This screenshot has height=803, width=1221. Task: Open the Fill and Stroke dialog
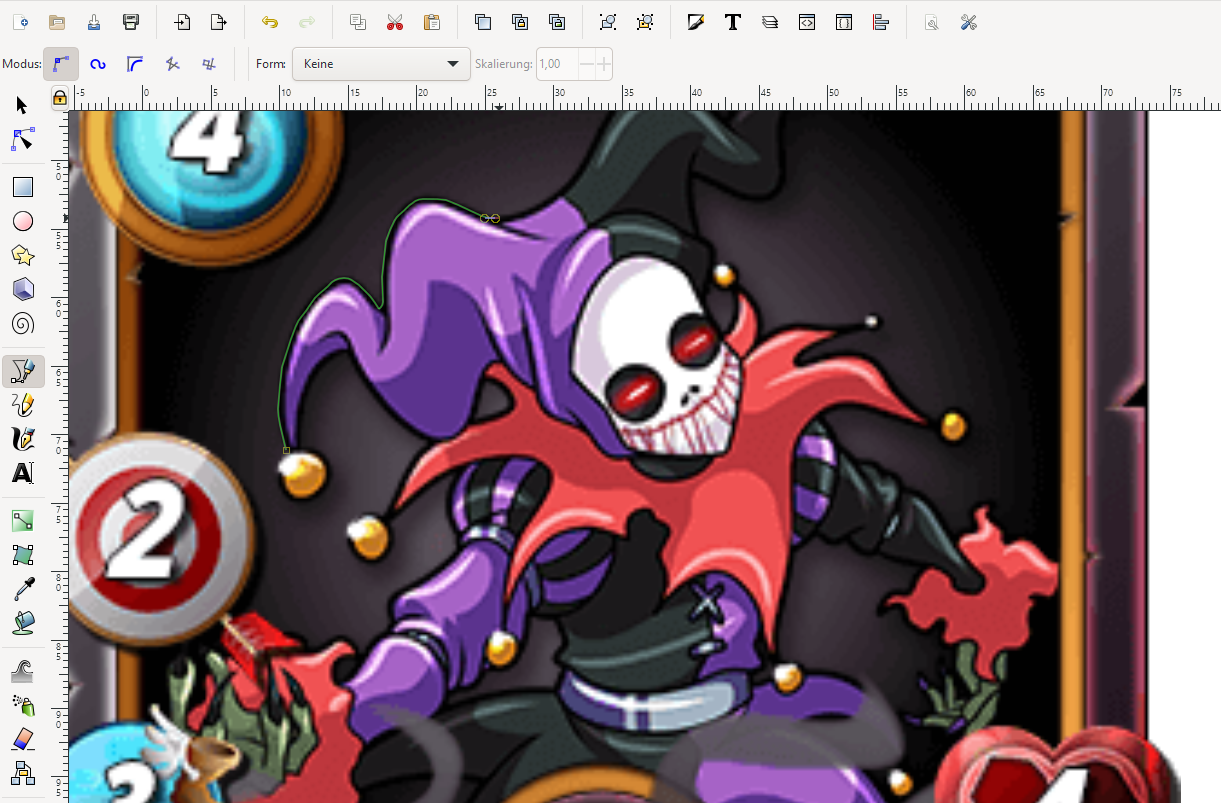pyautogui.click(x=696, y=22)
